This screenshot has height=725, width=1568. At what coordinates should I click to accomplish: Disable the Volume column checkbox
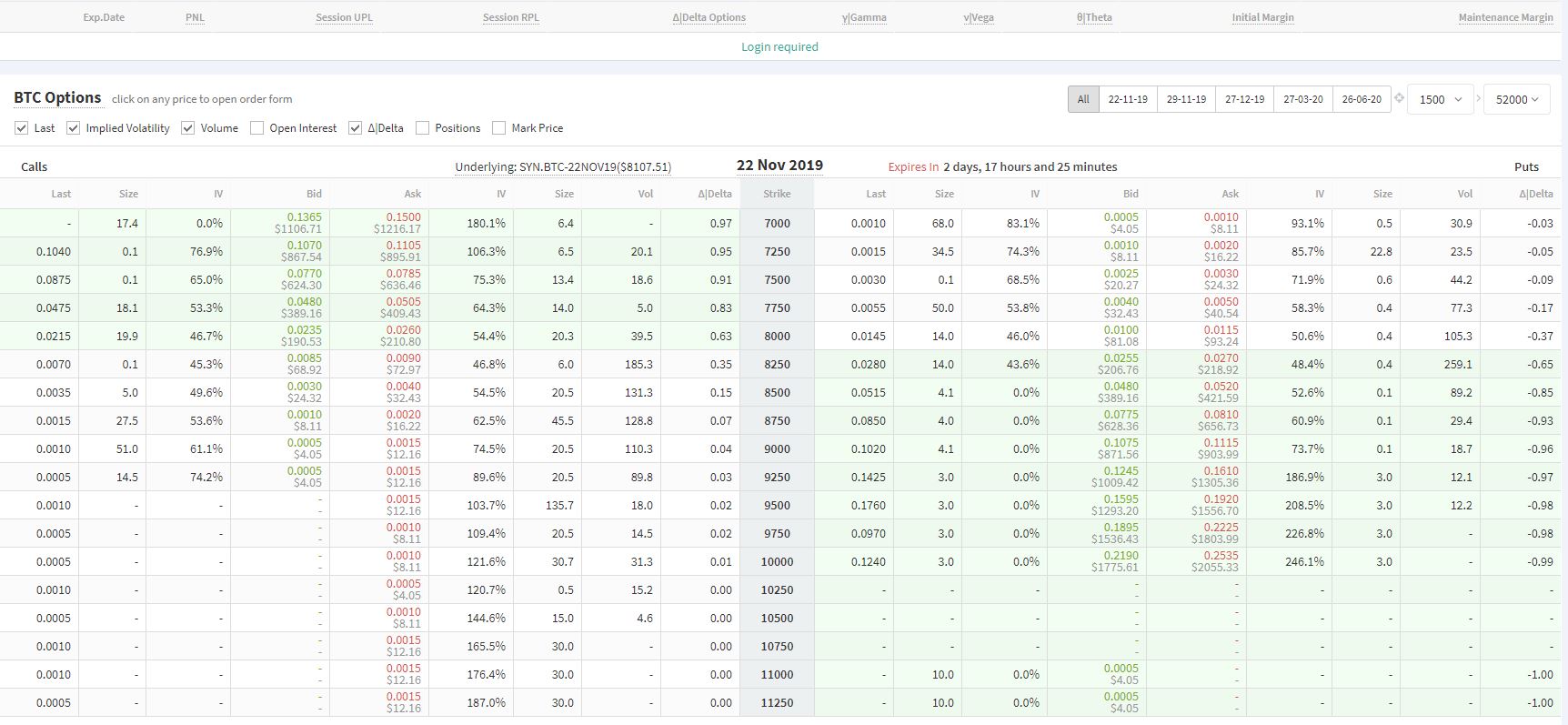[188, 128]
